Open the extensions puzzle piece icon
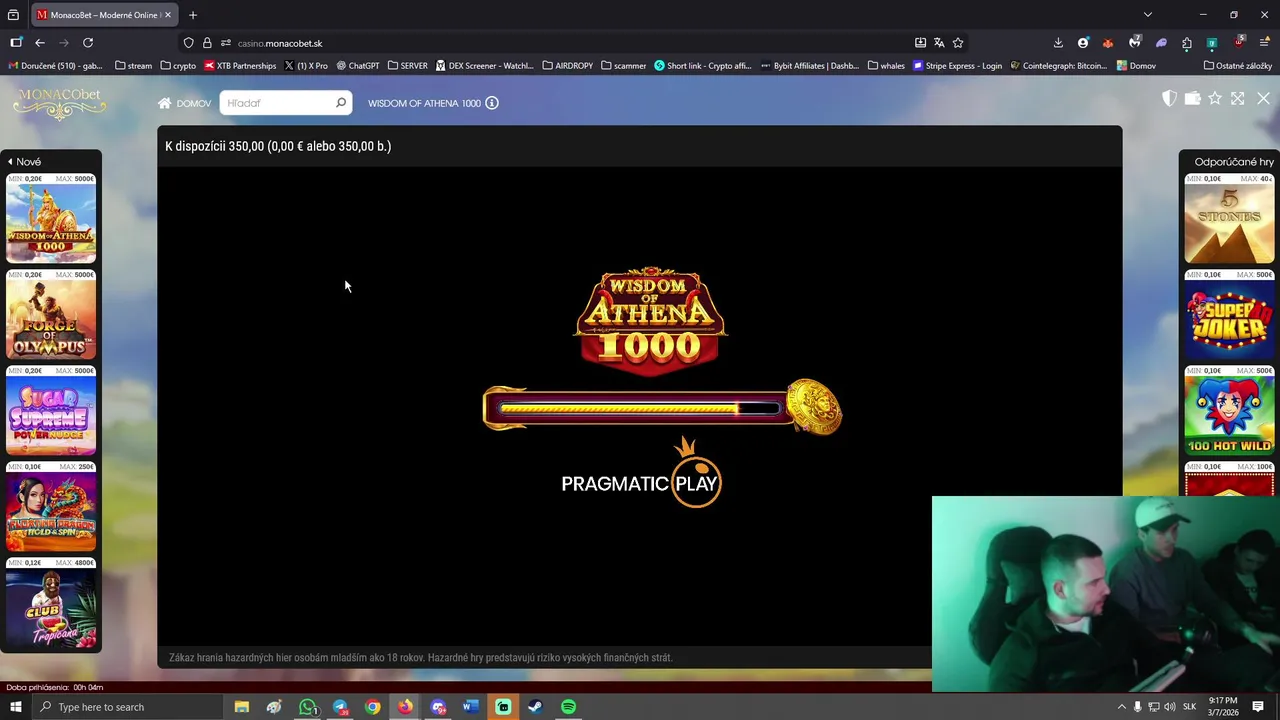 point(1187,43)
